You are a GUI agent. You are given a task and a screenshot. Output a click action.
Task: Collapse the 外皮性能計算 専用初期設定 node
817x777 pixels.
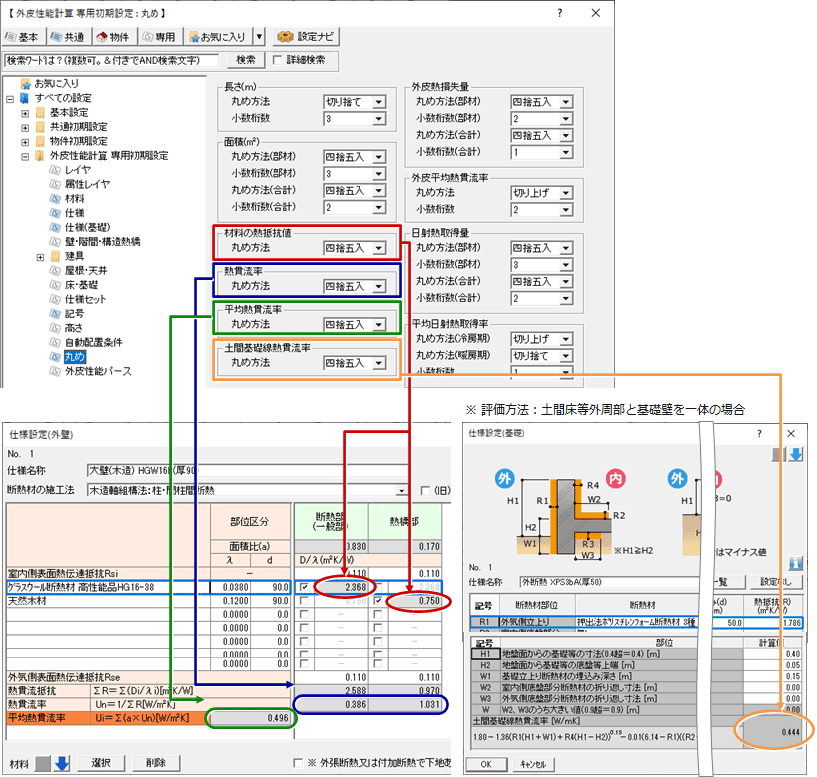click(25, 156)
